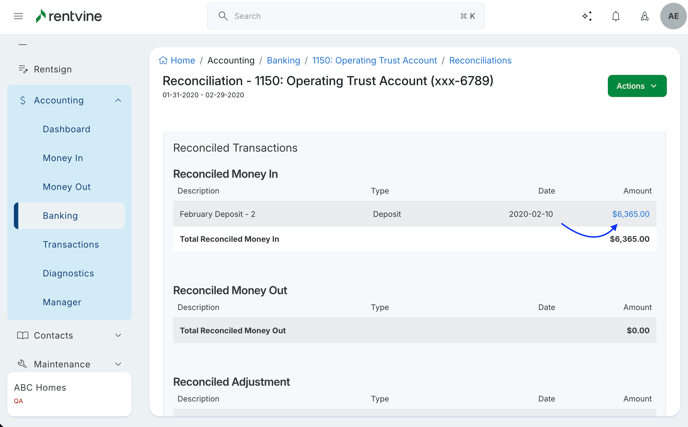Go to Transactions in the sidebar
This screenshot has height=427, width=688.
coord(71,244)
